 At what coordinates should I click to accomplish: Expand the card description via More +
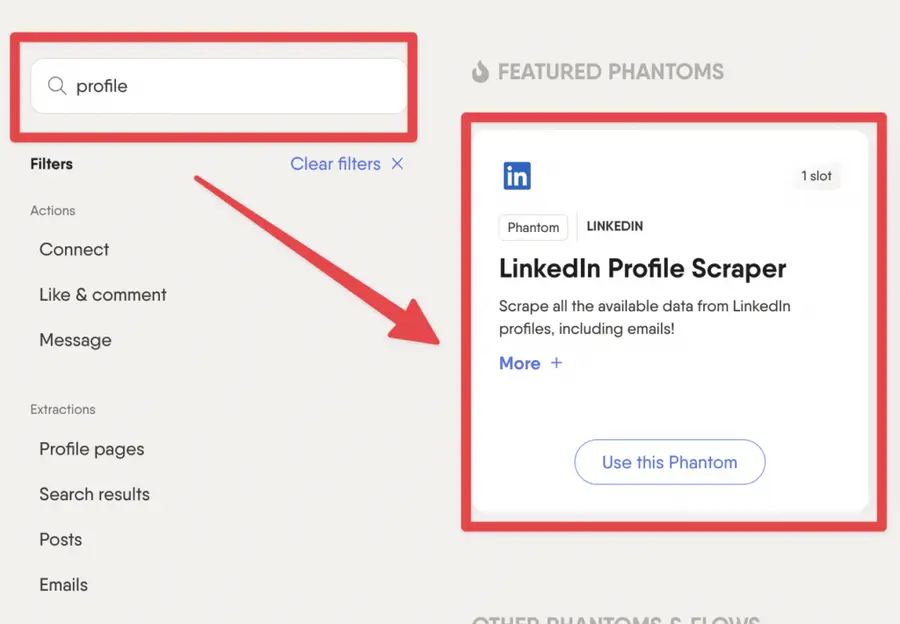[x=531, y=363]
